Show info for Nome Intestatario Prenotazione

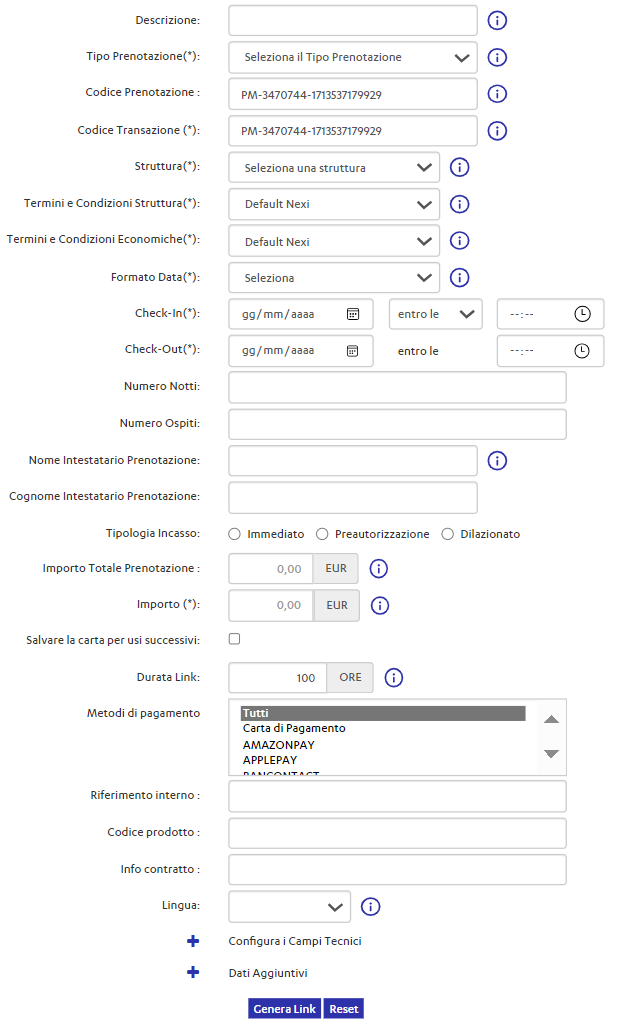pos(497,461)
